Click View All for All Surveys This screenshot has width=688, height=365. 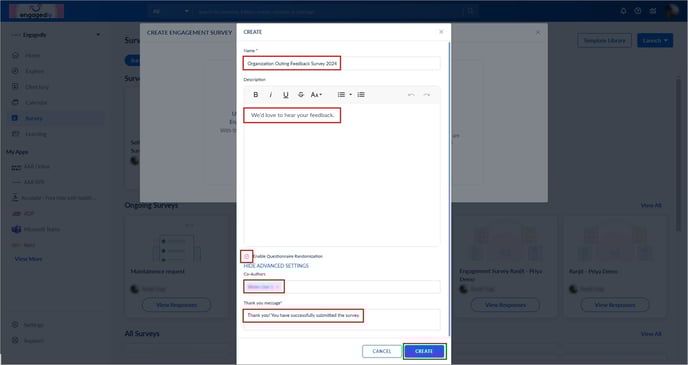(651, 334)
